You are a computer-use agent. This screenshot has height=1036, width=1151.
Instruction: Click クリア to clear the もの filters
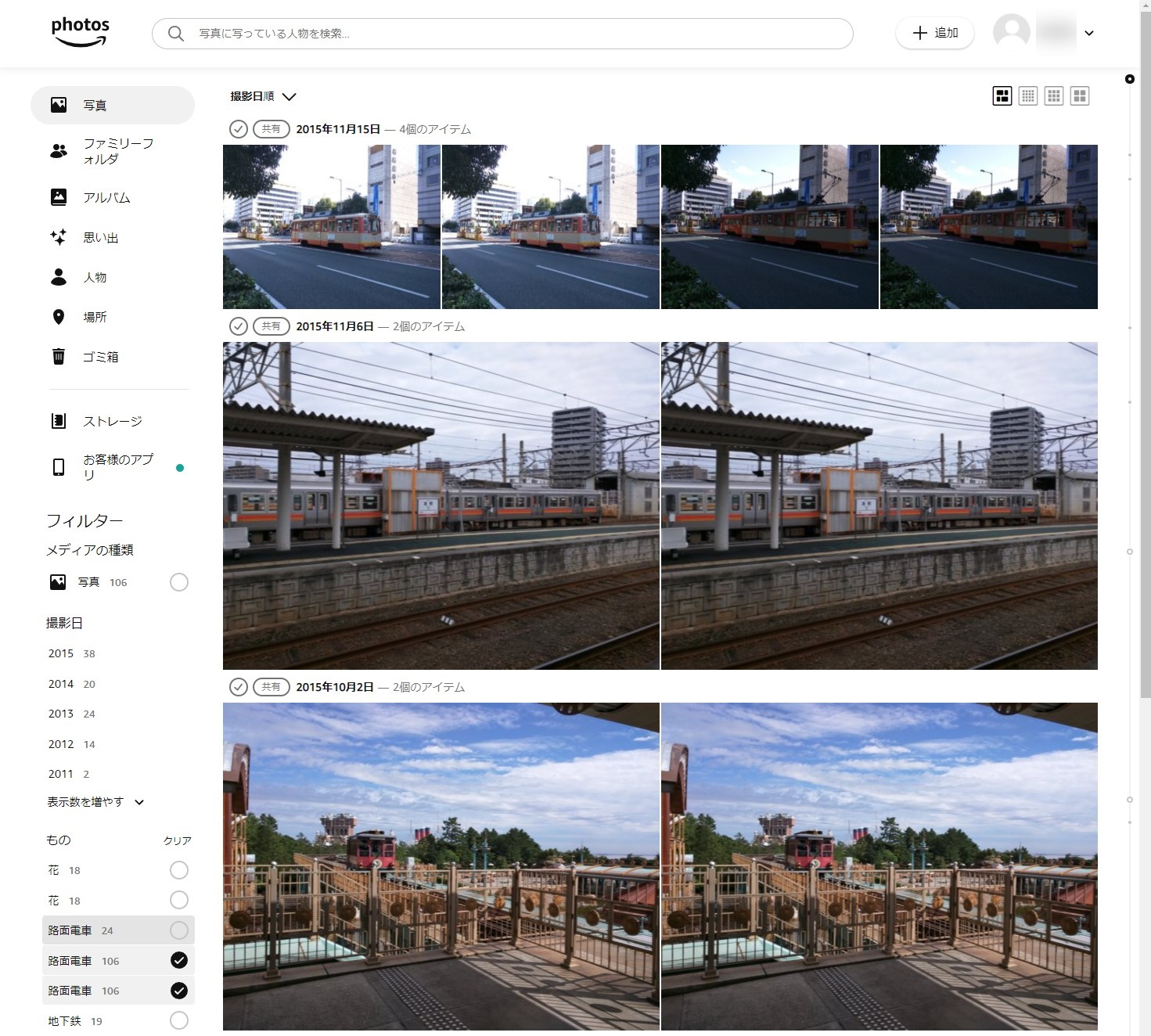pos(178,840)
